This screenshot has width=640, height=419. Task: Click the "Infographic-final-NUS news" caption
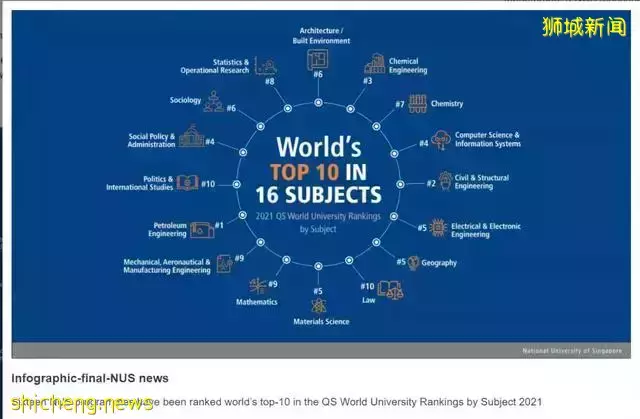click(x=90, y=378)
